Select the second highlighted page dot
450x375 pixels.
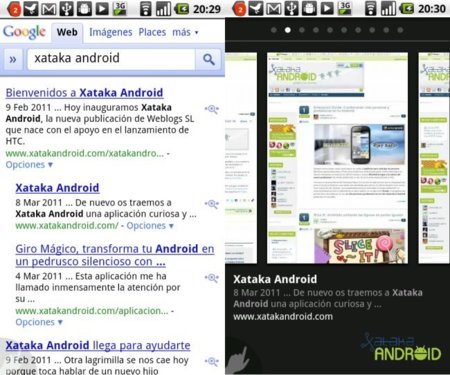(288, 30)
